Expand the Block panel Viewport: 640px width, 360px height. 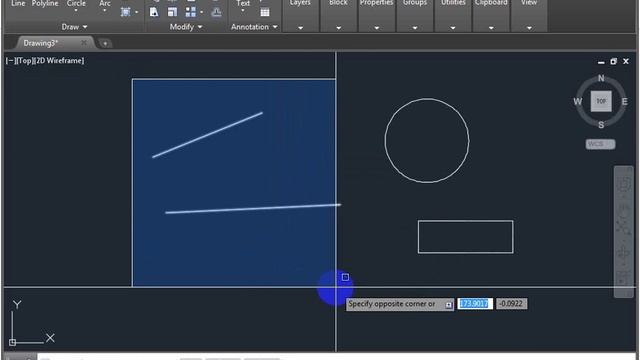pyautogui.click(x=338, y=28)
